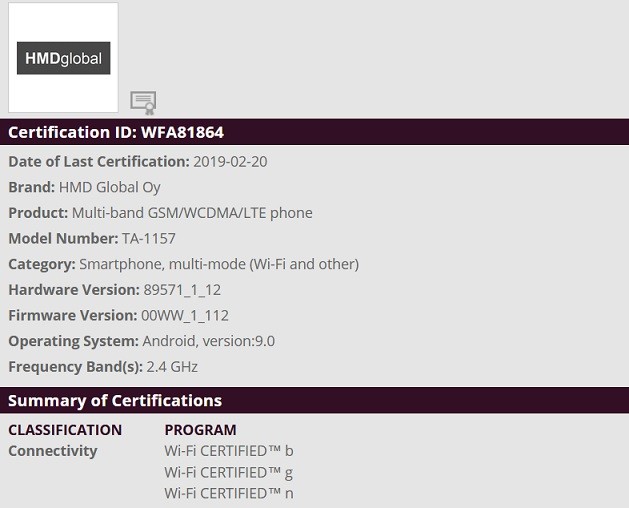This screenshot has width=629, height=508.
Task: Click the date value 2019-02-20
Action: pyautogui.click(x=230, y=162)
